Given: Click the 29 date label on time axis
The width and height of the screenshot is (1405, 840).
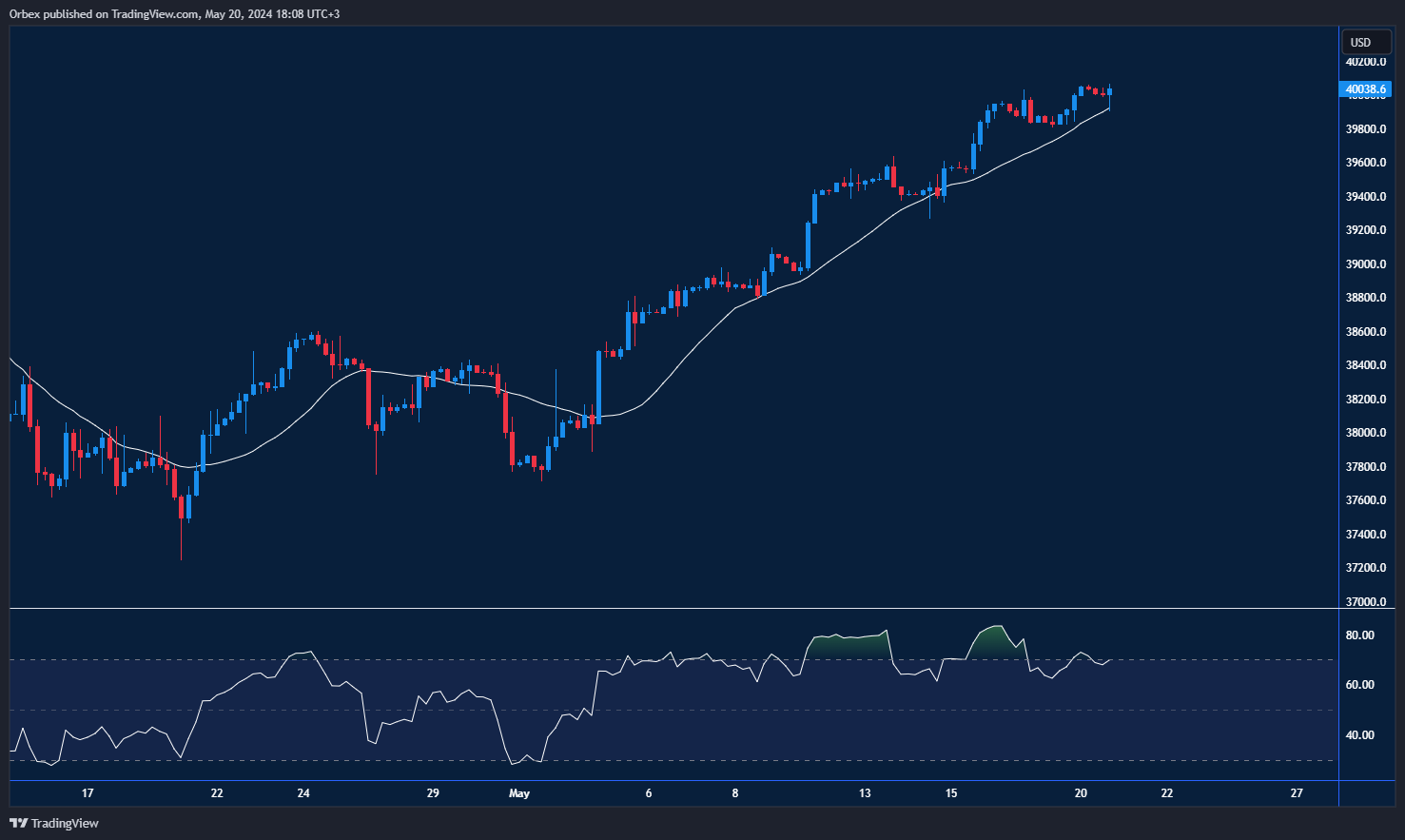Looking at the screenshot, I should click(x=433, y=793).
